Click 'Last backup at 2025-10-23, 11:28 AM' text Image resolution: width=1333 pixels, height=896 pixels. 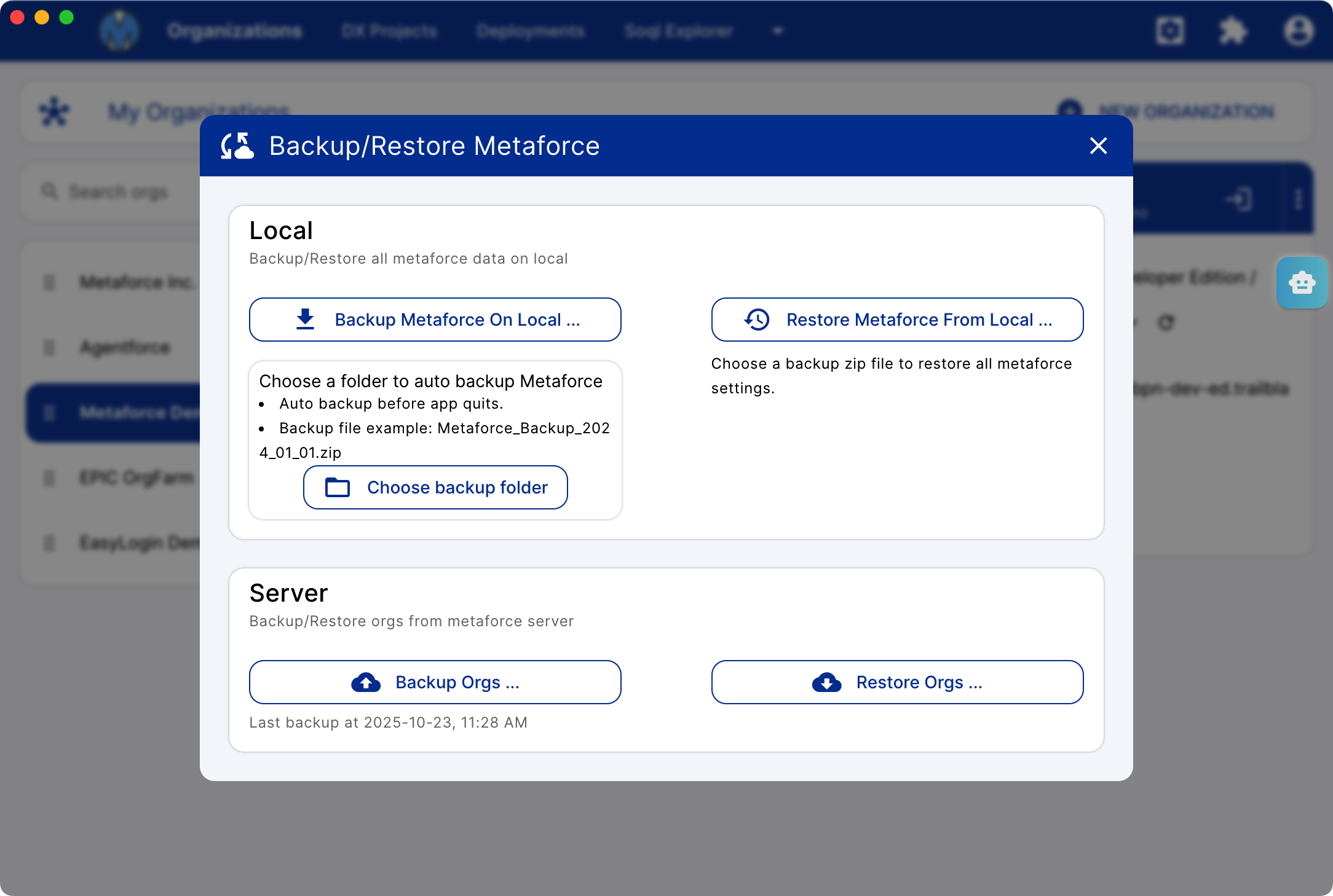[x=388, y=722]
